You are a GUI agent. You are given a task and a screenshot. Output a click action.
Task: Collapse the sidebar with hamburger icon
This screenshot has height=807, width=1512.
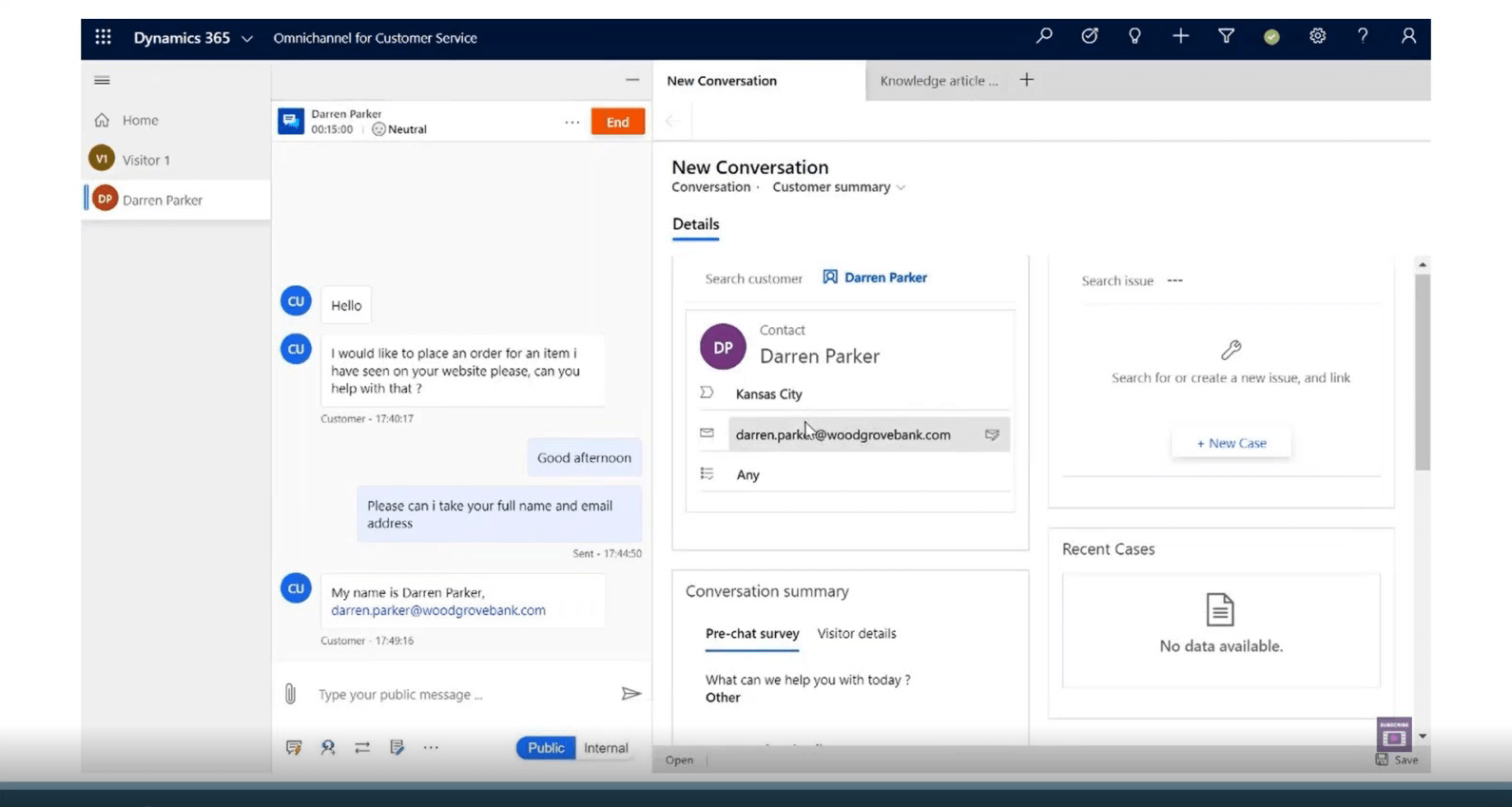[102, 80]
